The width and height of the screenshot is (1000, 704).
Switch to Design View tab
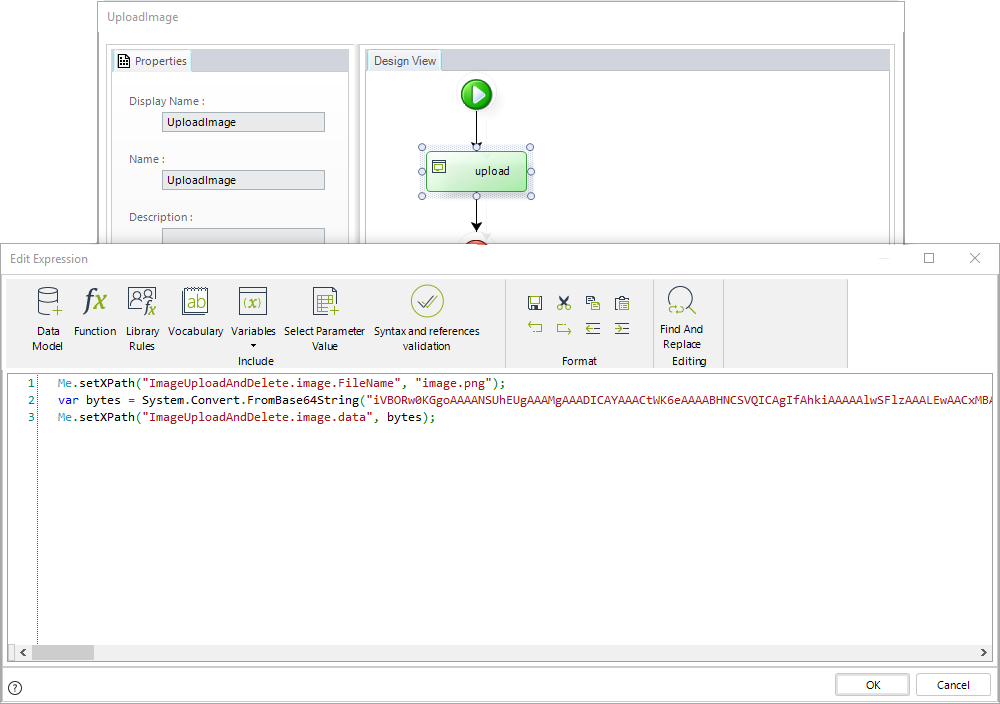(x=404, y=61)
